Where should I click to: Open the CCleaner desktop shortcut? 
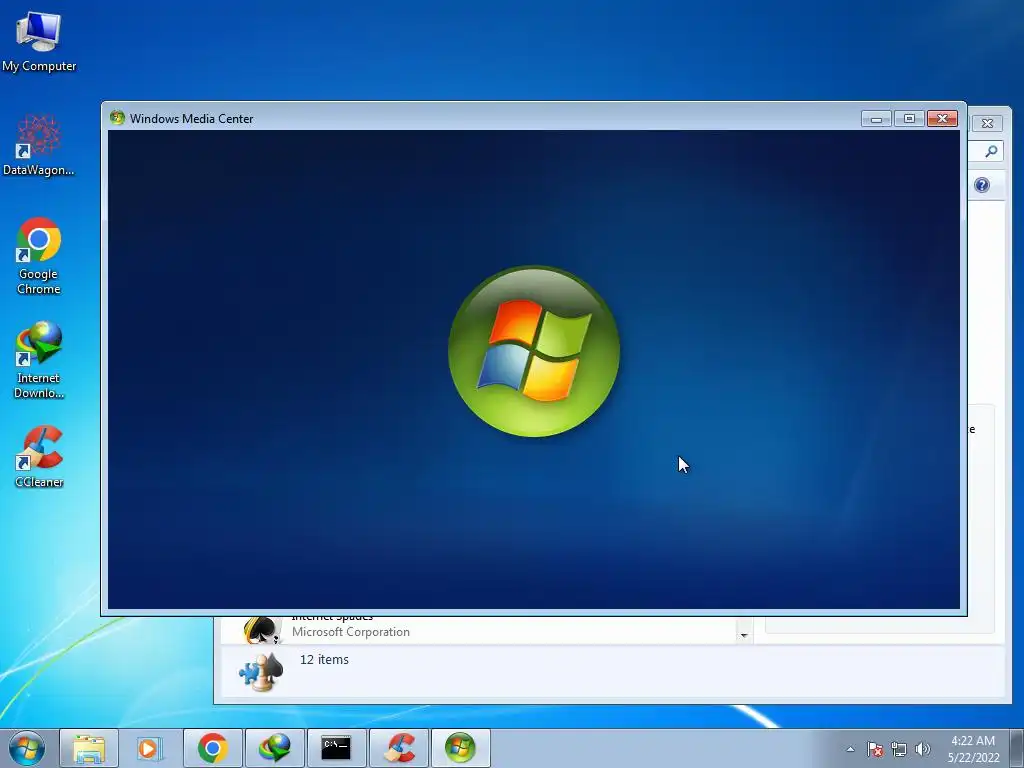pyautogui.click(x=39, y=456)
